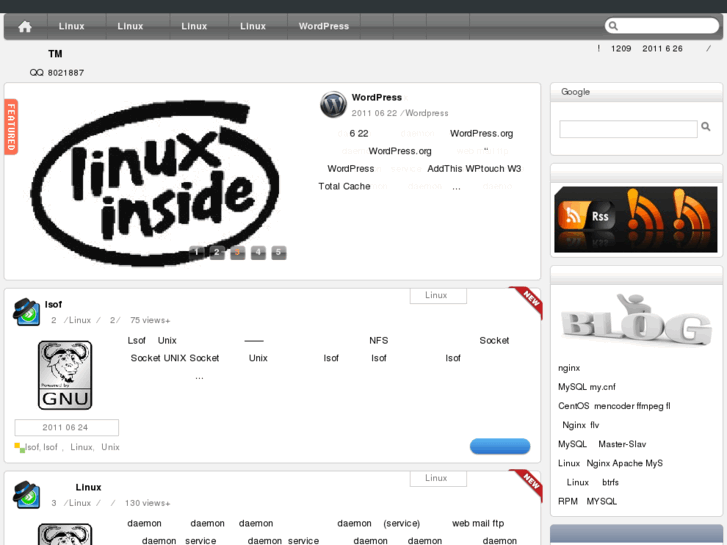The height and width of the screenshot is (545, 727).
Task: Go to the home page icon
Action: pyautogui.click(x=25, y=26)
